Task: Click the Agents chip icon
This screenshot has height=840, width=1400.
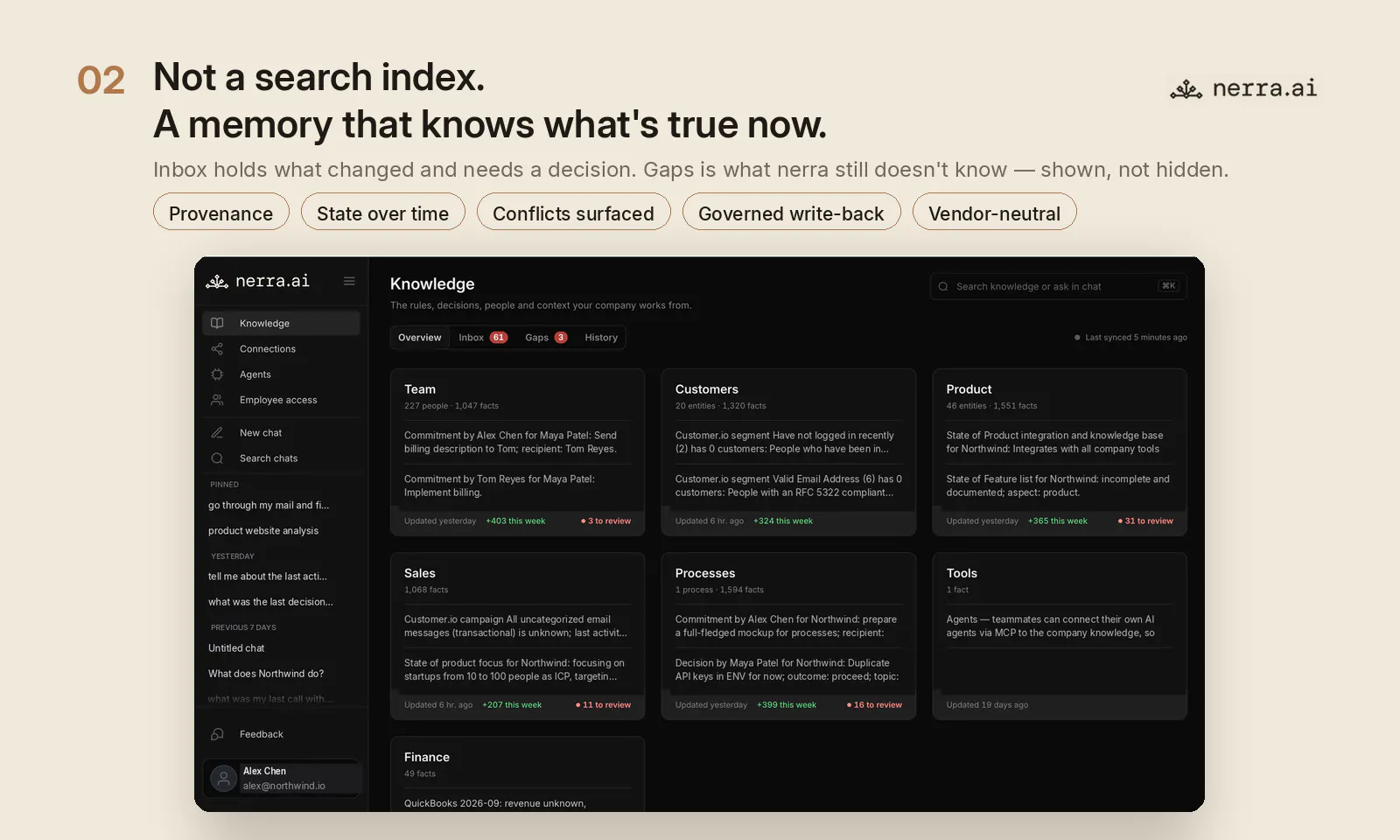Action: pos(217,374)
